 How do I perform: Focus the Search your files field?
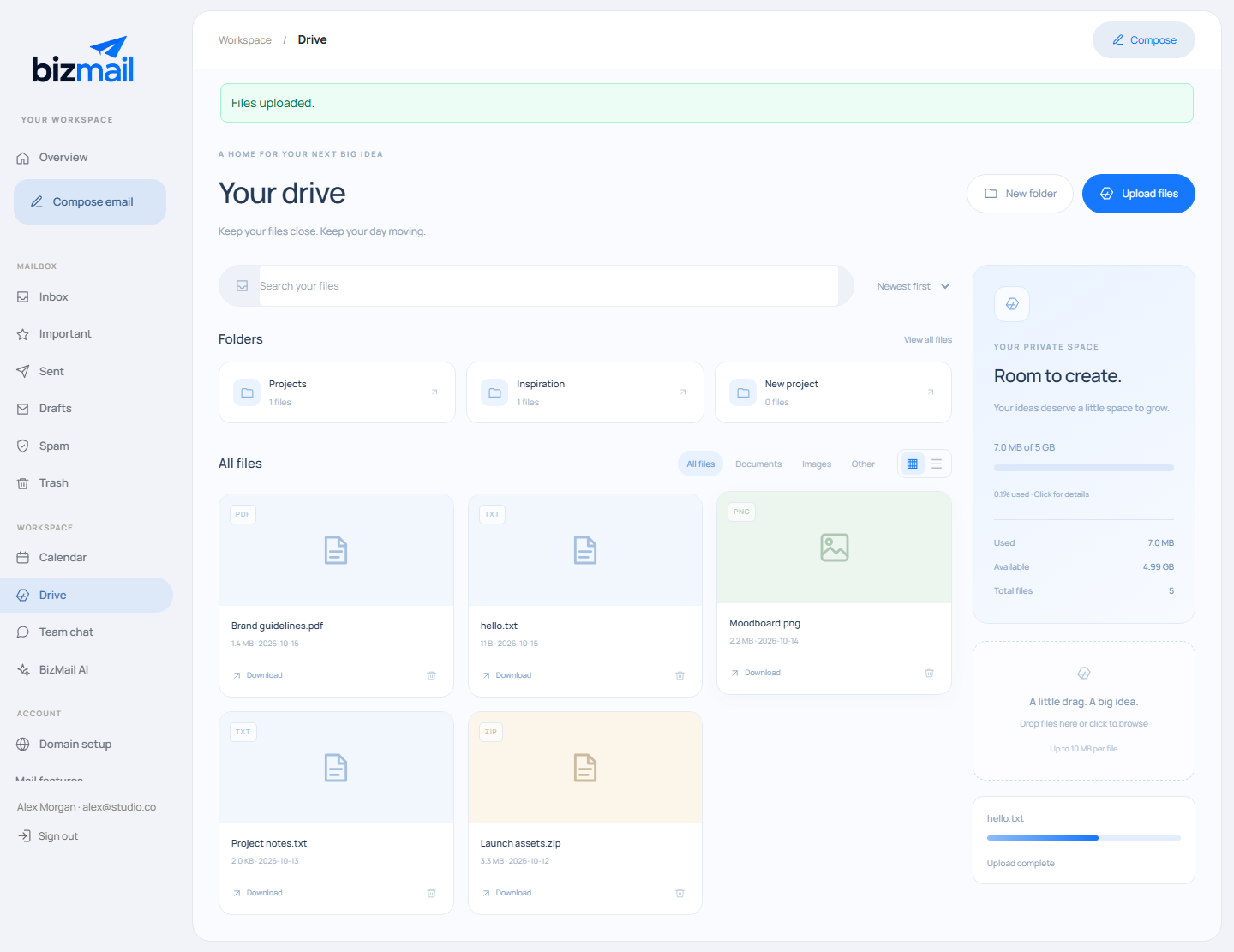click(548, 286)
